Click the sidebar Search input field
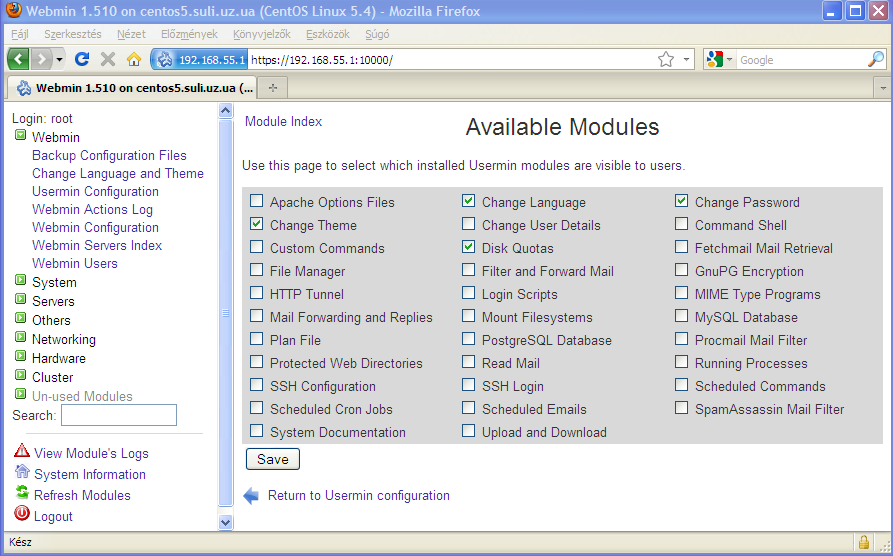Screen dimensions: 893x556 (118, 415)
